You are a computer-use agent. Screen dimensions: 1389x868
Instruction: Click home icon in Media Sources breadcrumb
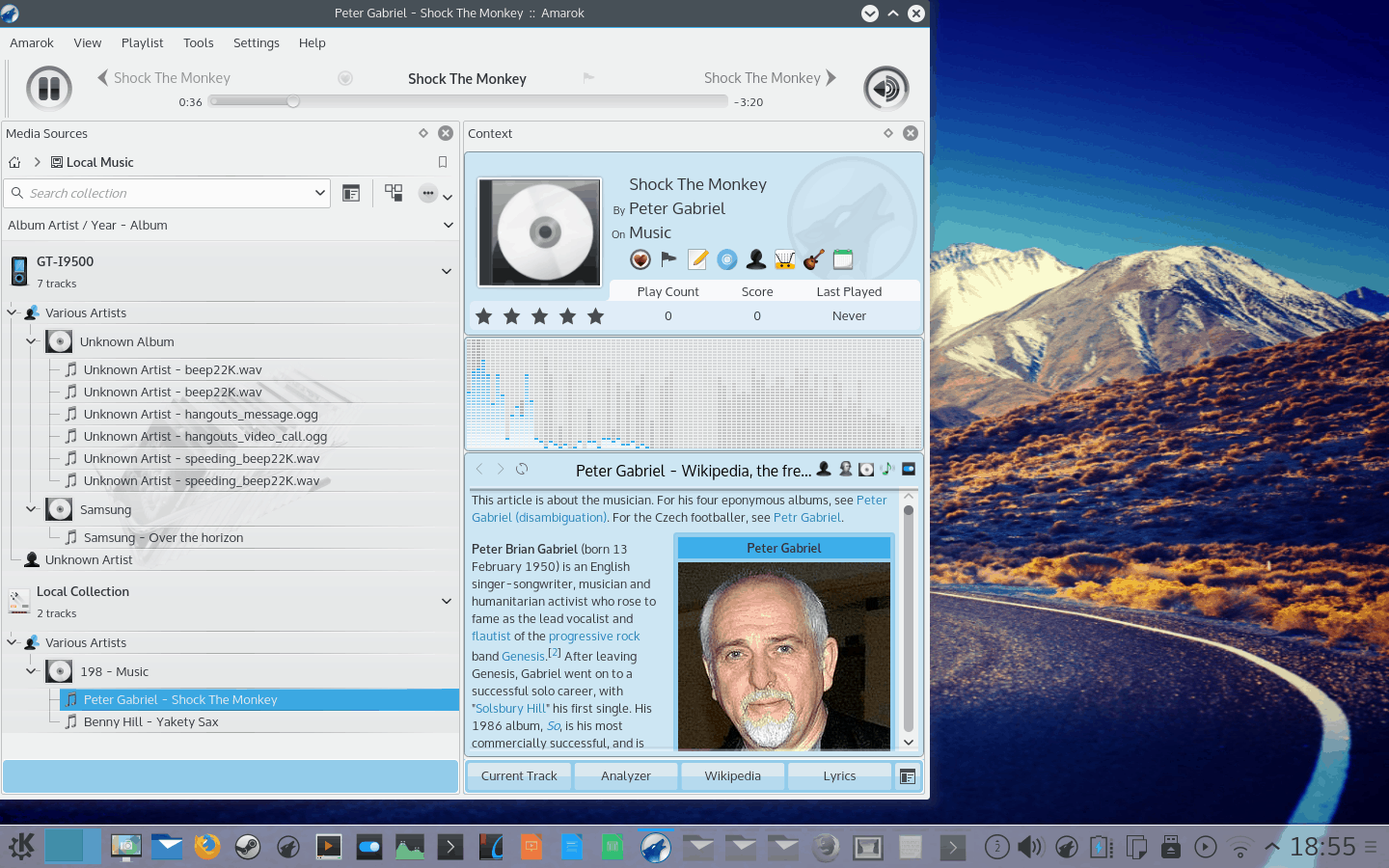point(14,162)
